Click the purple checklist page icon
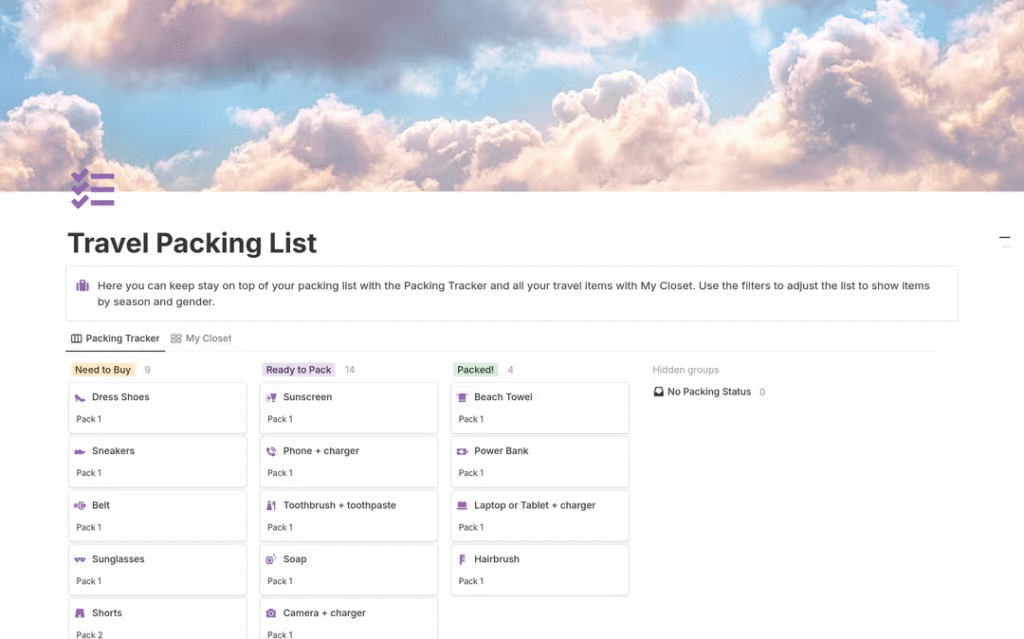 93,189
